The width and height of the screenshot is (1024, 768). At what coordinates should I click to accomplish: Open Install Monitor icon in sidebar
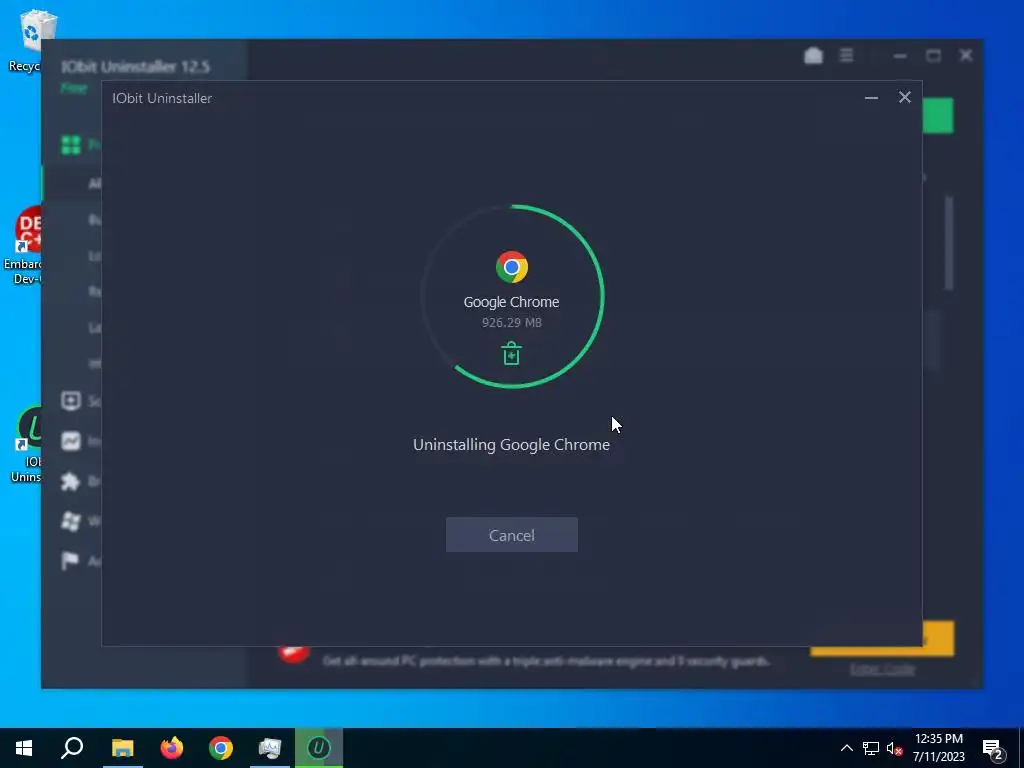click(x=71, y=441)
